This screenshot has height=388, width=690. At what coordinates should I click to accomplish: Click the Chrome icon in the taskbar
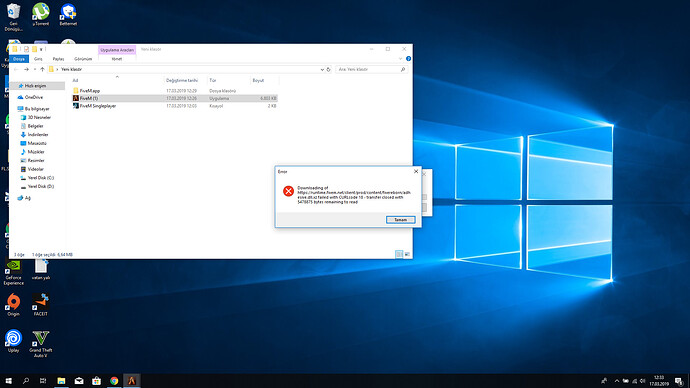114,381
